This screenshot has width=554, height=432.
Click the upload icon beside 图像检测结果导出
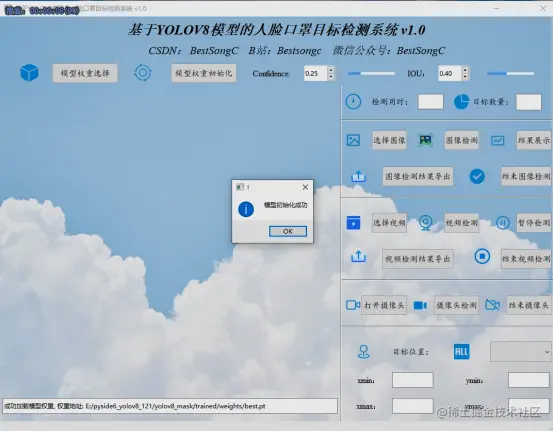(358, 176)
